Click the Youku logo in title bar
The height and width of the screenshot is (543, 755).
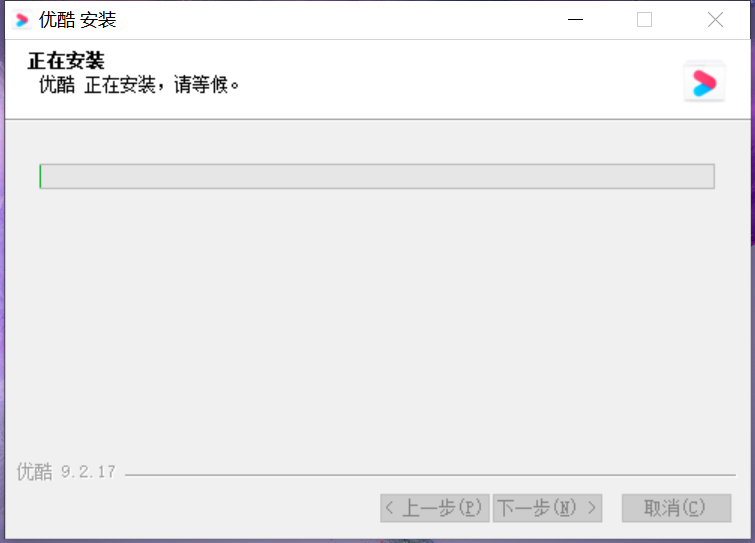[x=22, y=20]
